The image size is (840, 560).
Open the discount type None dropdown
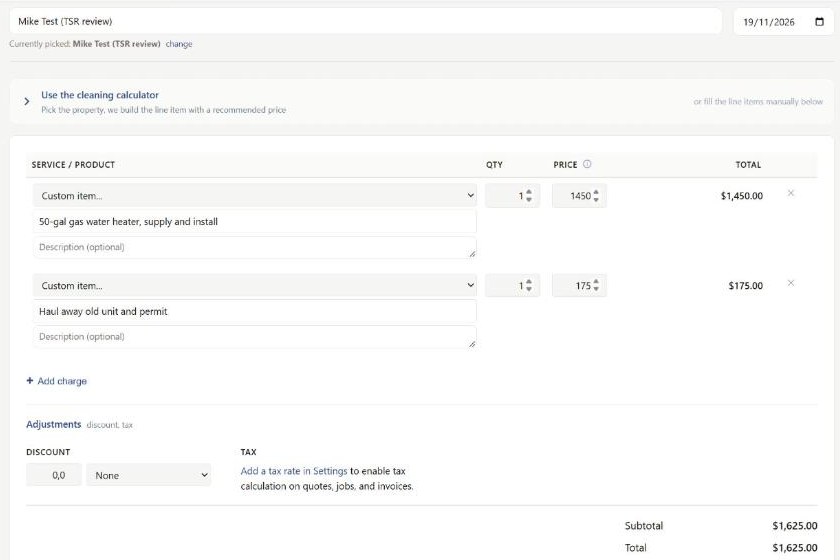pyautogui.click(x=148, y=475)
